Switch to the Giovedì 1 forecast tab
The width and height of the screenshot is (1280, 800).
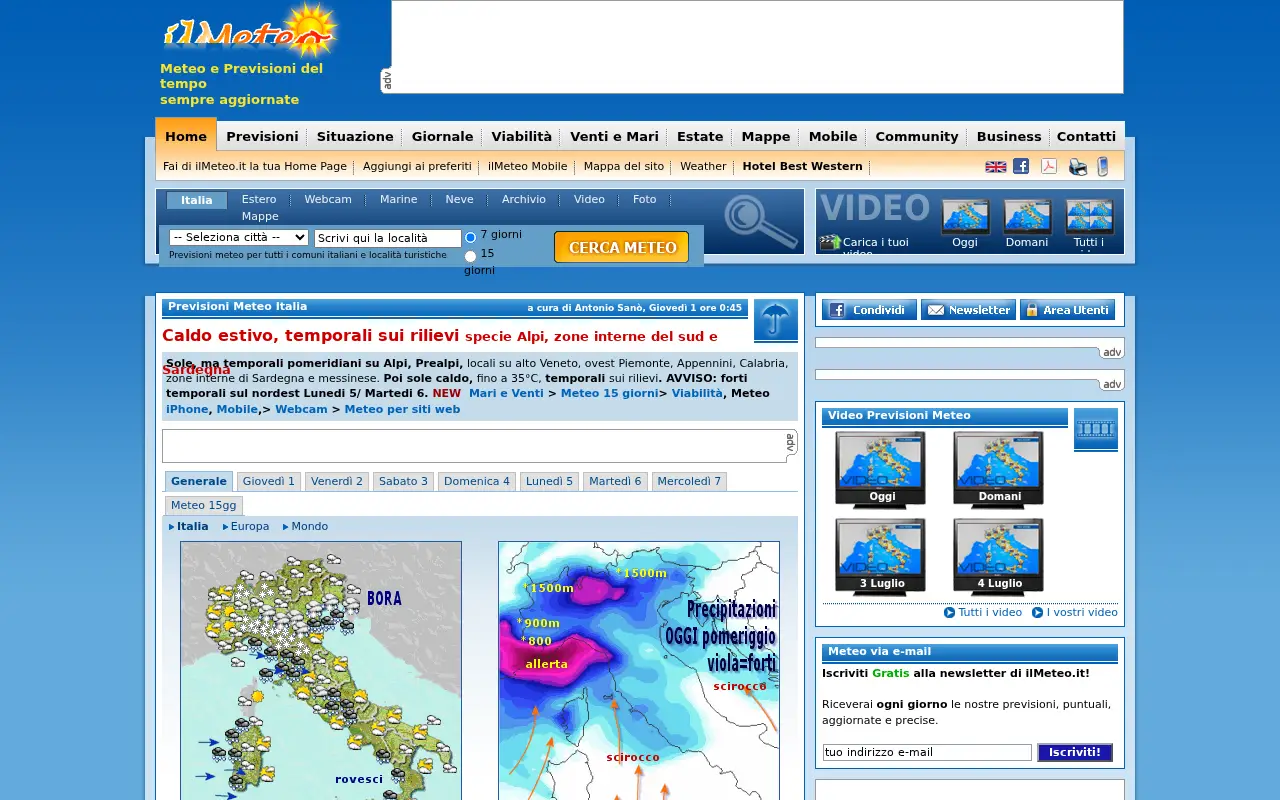coord(269,481)
